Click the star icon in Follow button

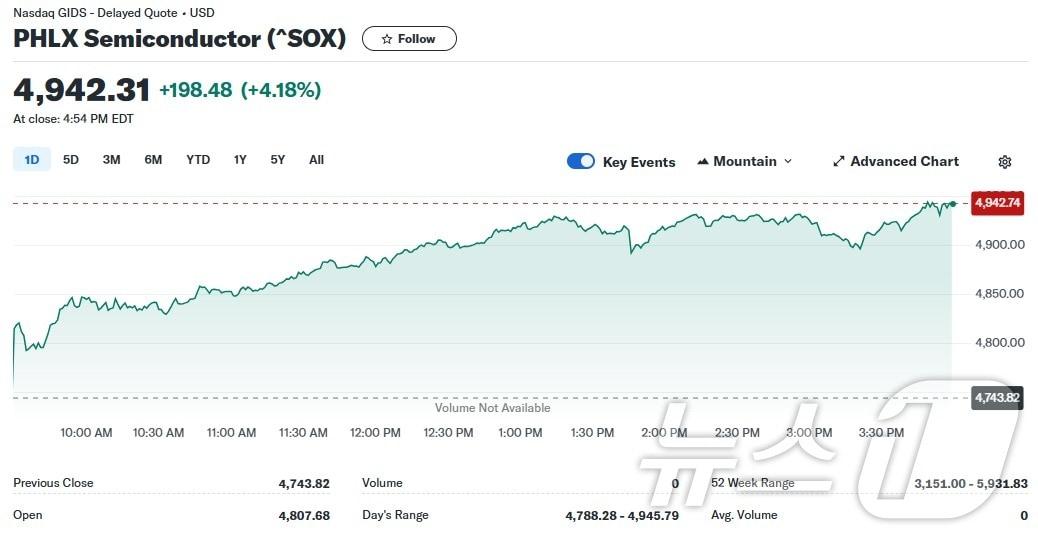pyautogui.click(x=387, y=39)
